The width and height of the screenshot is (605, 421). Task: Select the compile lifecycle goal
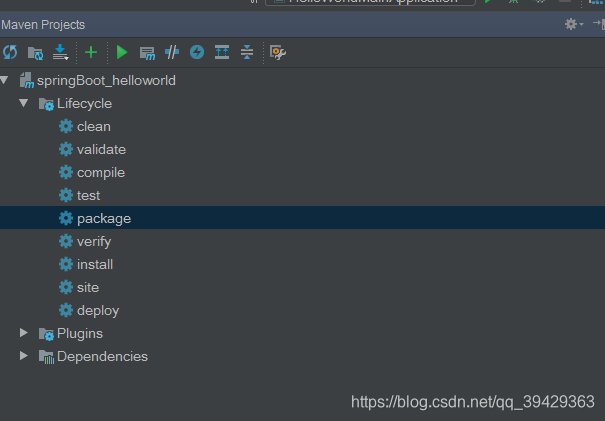[101, 172]
